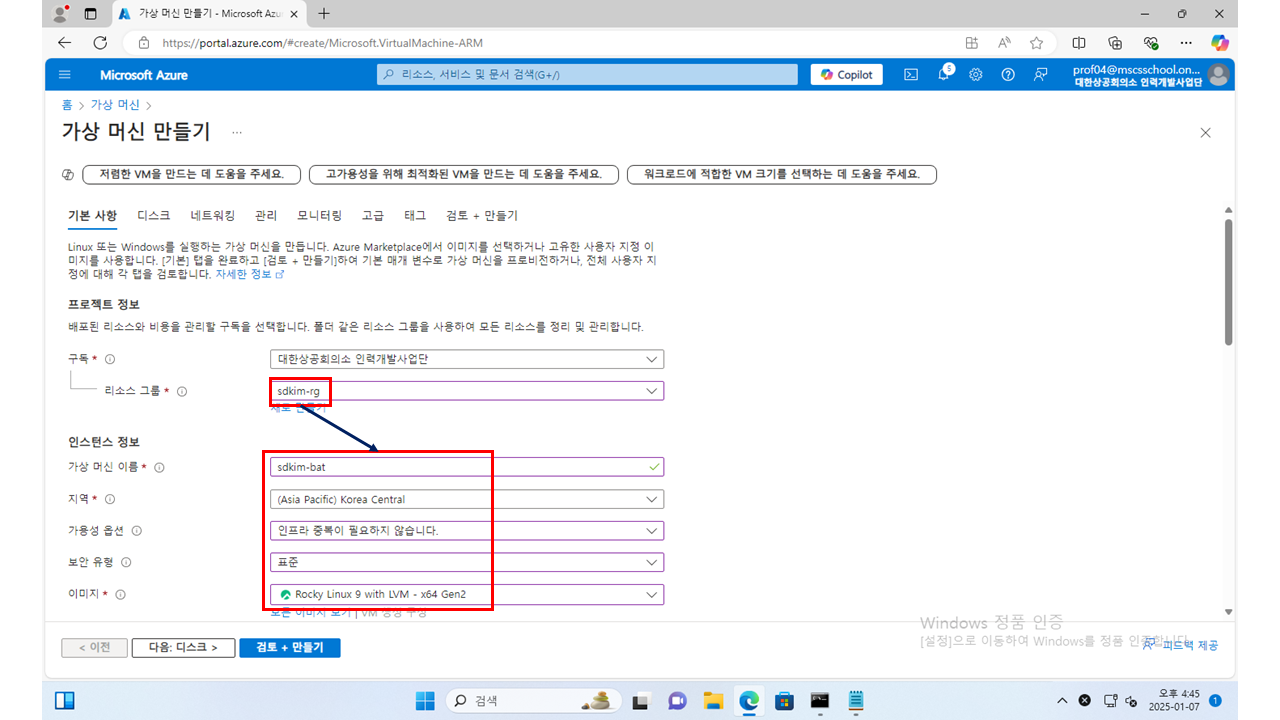This screenshot has height=720, width=1280.
Task: Open the notifications bell
Action: pos(943,75)
